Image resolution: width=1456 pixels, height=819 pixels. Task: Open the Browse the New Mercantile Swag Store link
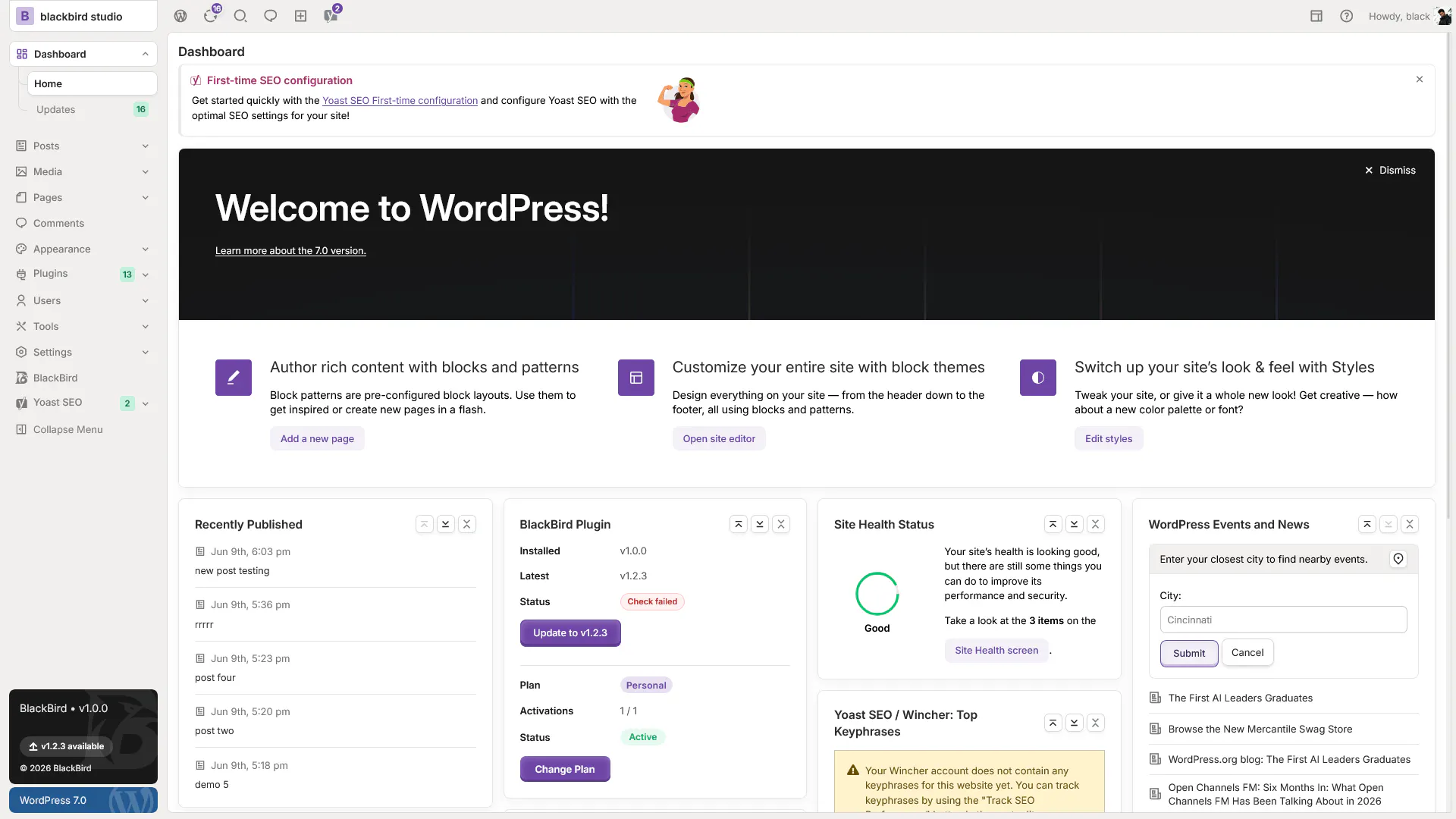[1260, 730]
